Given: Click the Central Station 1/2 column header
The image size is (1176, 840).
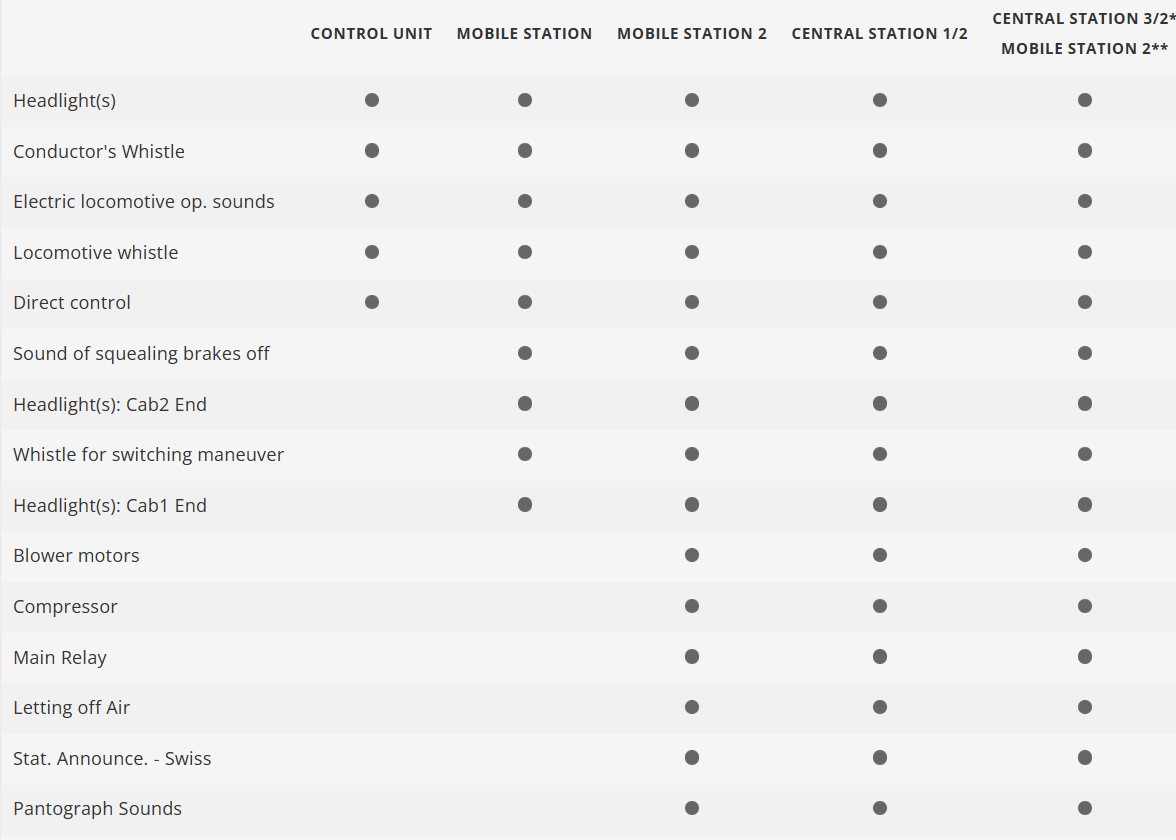Looking at the screenshot, I should click(x=880, y=34).
